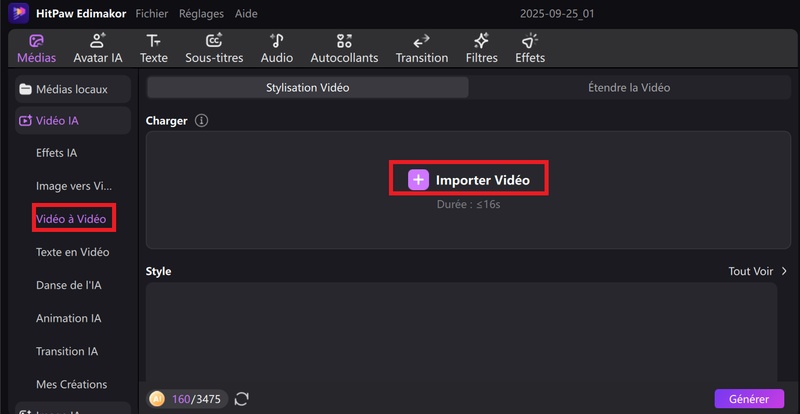Open the Sous-titres tool
The width and height of the screenshot is (800, 414).
tap(214, 48)
